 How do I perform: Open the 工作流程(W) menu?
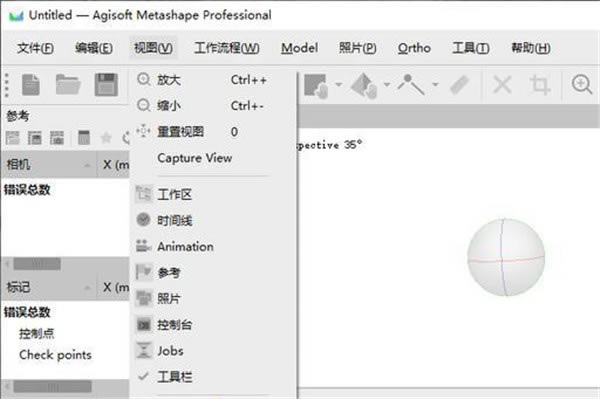pos(227,48)
